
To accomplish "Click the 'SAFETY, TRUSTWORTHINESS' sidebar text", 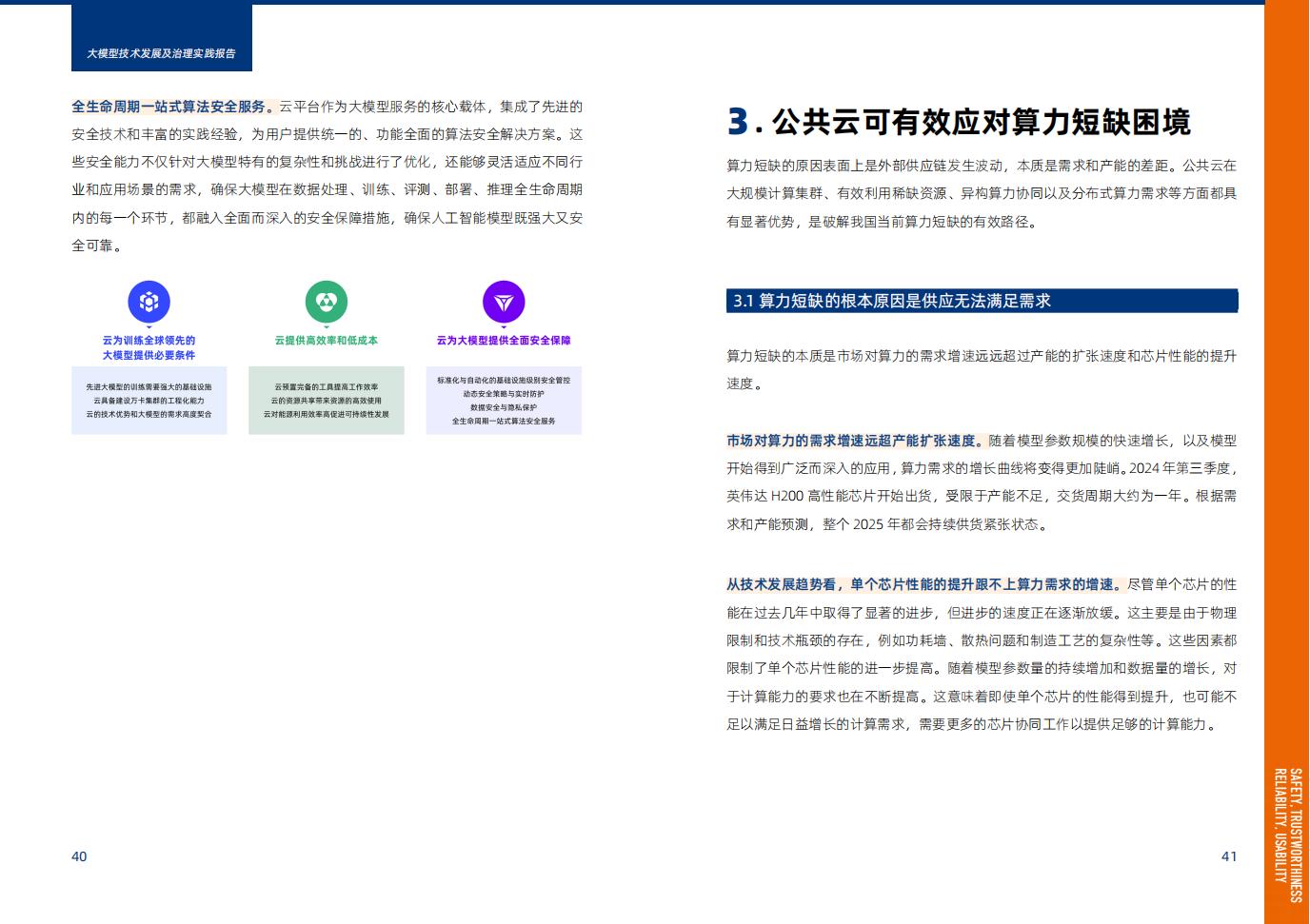I will (x=1296, y=836).
